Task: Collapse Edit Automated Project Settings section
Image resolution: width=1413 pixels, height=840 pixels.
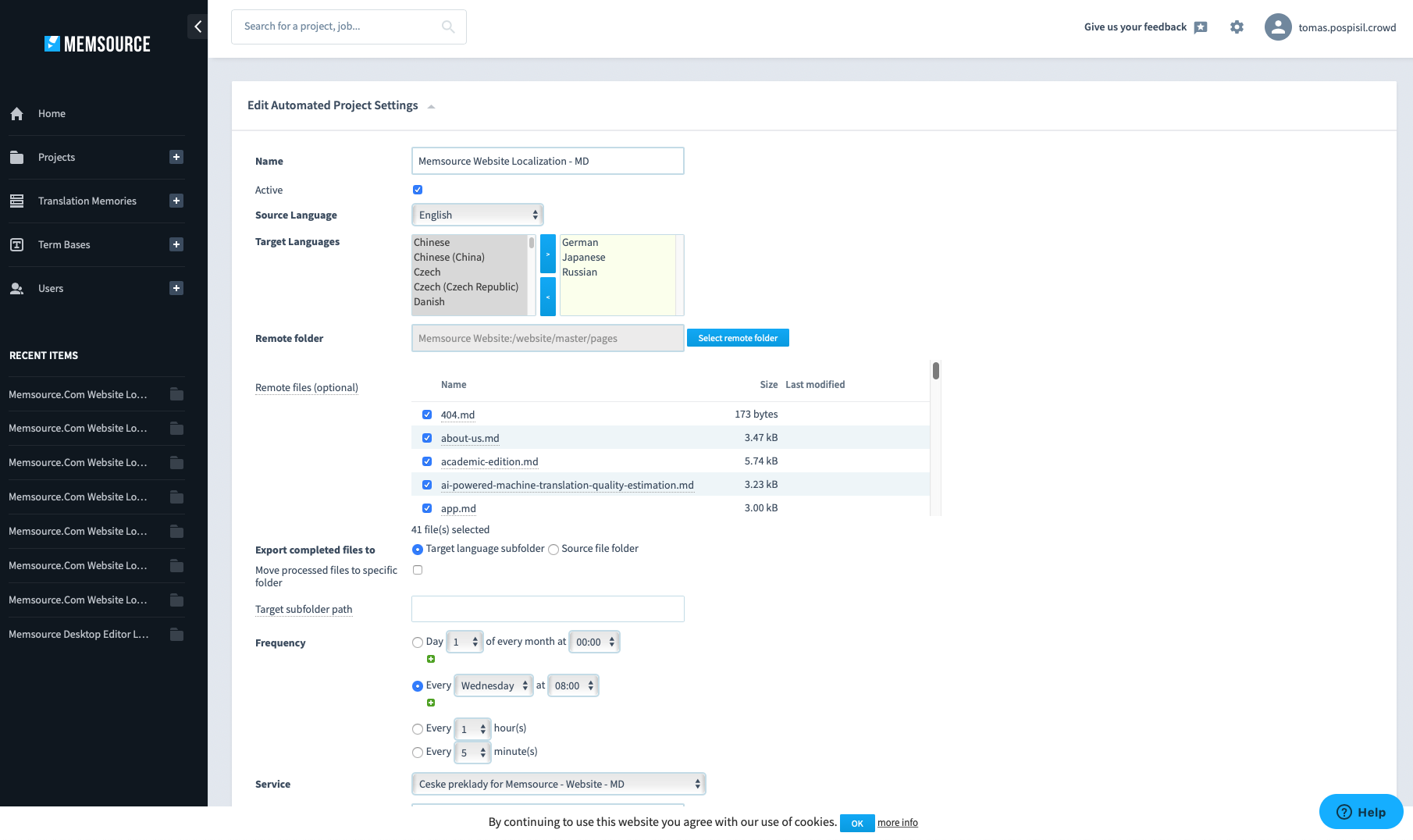Action: tap(431, 106)
